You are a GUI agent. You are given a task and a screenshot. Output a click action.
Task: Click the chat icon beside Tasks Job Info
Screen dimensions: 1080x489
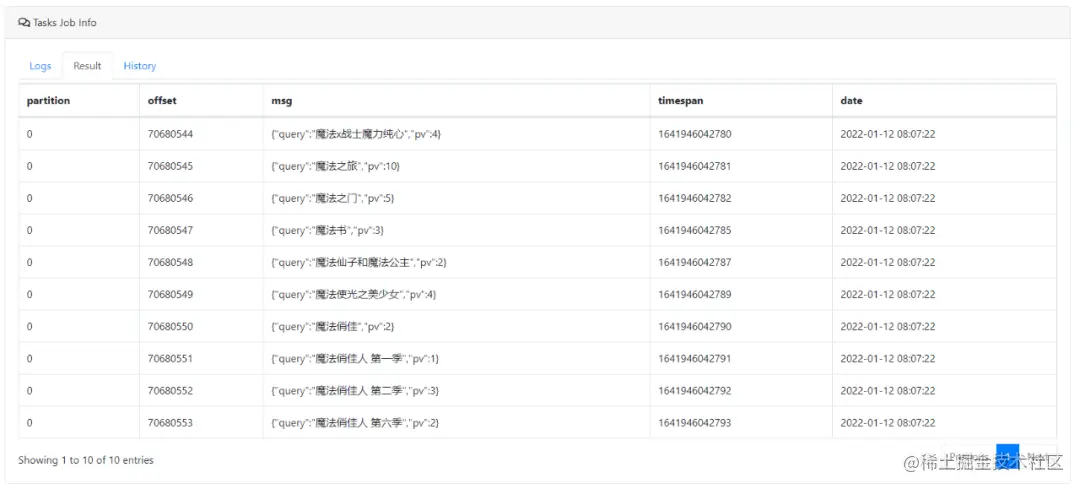pos(23,23)
